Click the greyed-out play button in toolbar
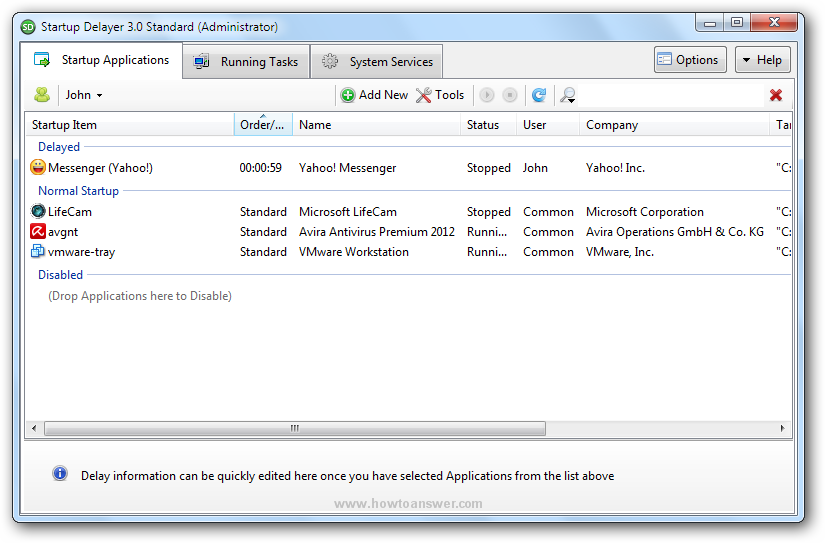The height and width of the screenshot is (543, 825). click(487, 95)
